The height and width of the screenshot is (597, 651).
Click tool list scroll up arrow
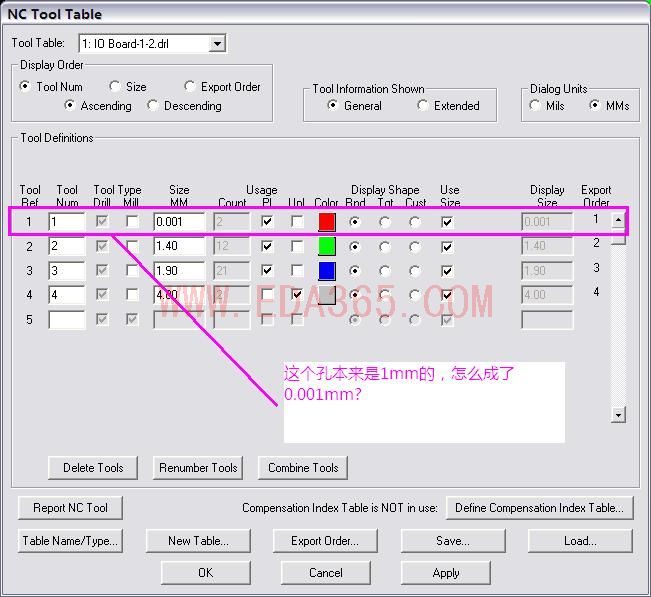point(618,220)
